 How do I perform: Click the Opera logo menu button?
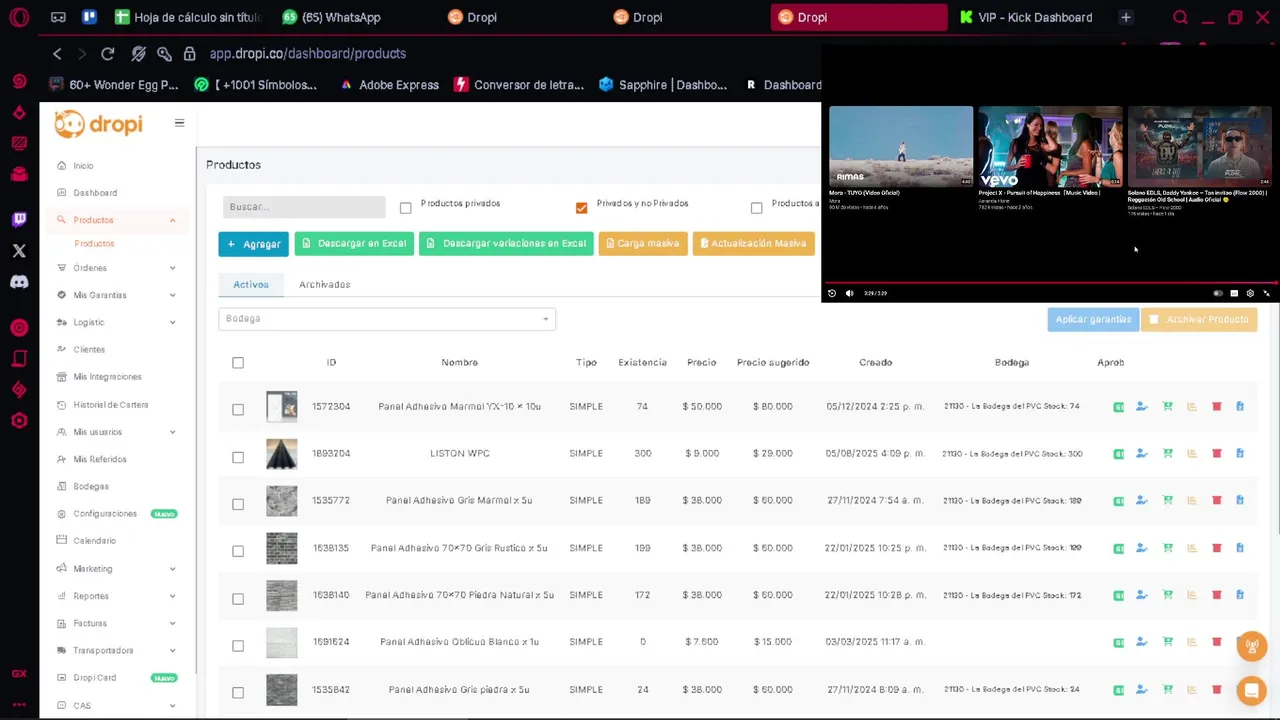pos(19,17)
